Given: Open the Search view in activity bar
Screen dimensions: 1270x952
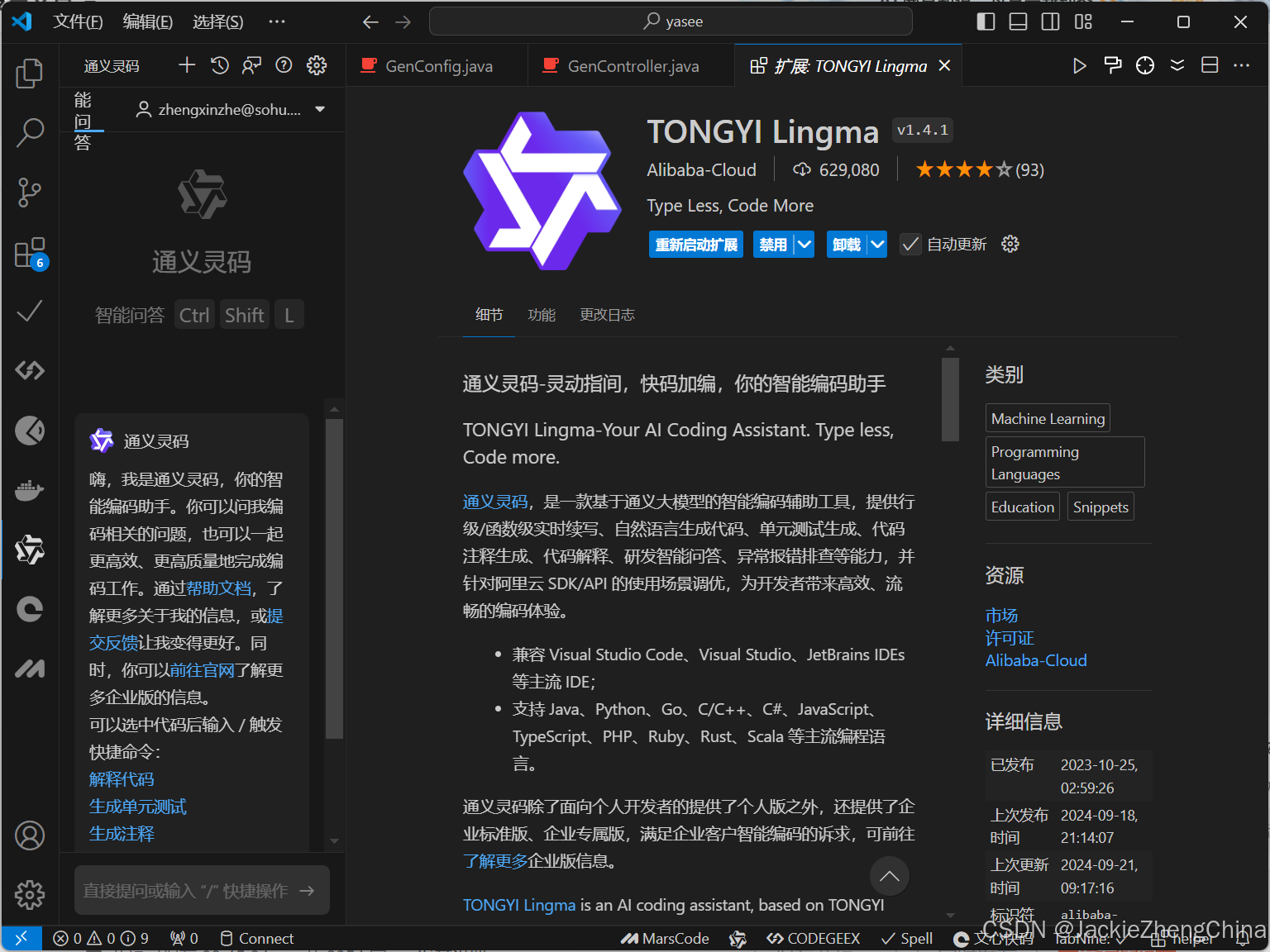Looking at the screenshot, I should (30, 132).
